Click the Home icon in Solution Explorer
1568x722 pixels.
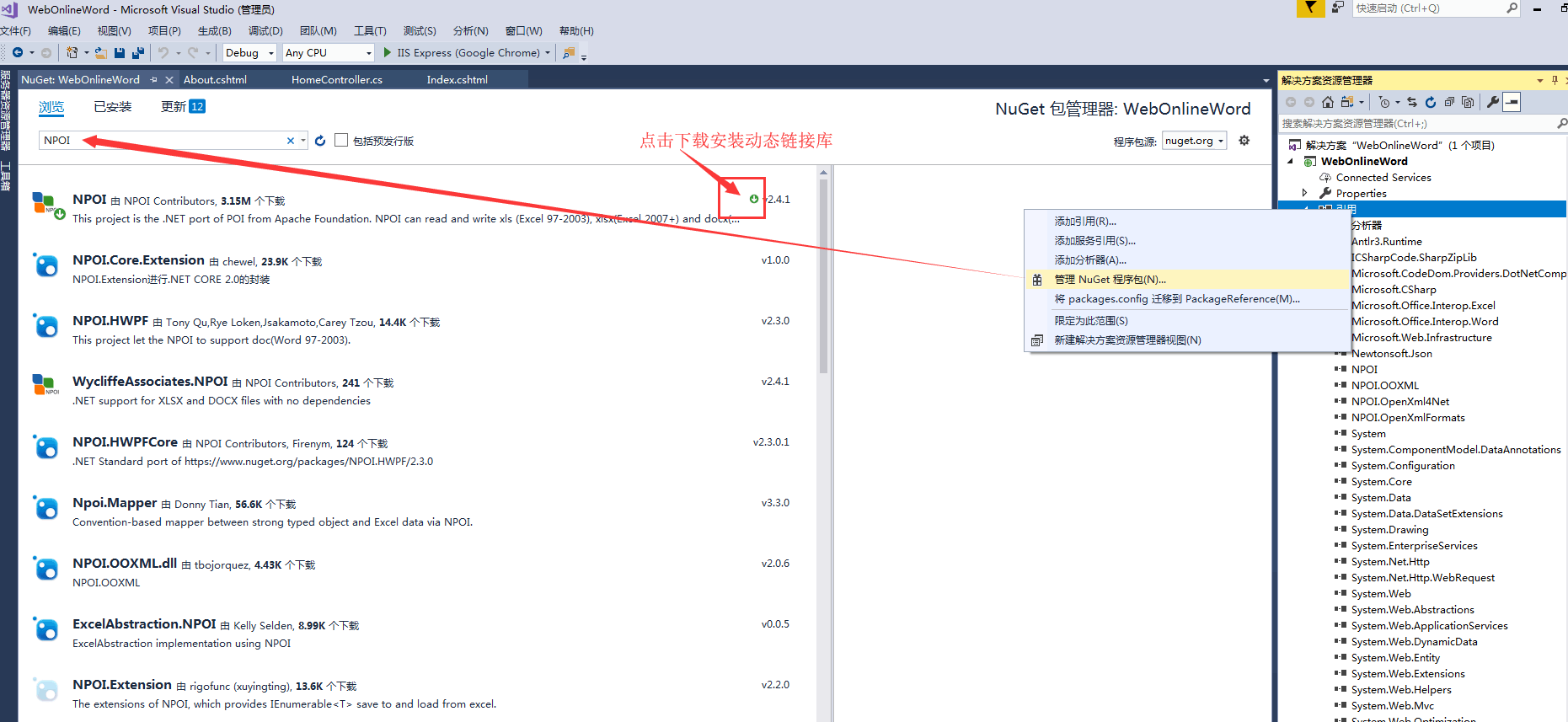pyautogui.click(x=1328, y=102)
